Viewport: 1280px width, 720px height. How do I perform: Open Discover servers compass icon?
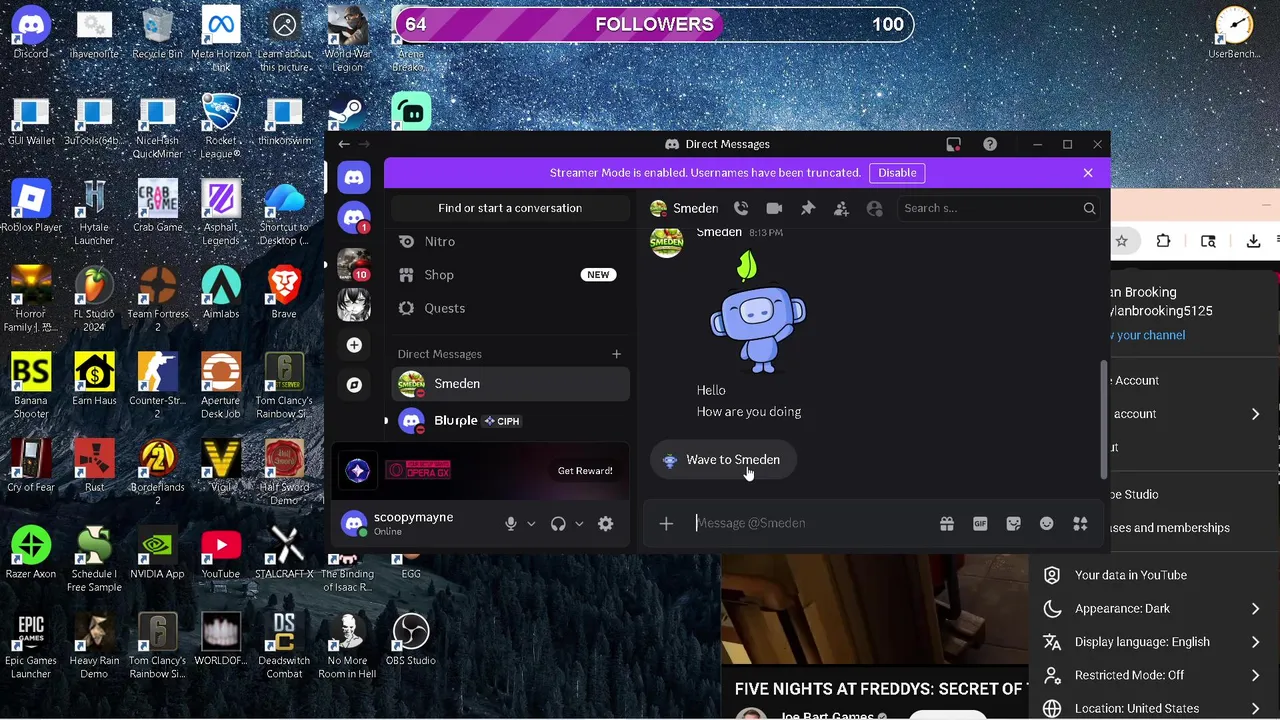pos(354,385)
